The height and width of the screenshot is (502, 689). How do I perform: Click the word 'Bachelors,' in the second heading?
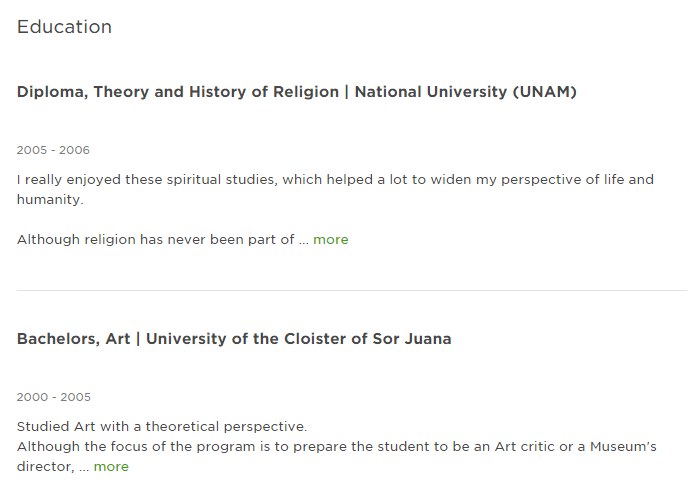(x=58, y=339)
